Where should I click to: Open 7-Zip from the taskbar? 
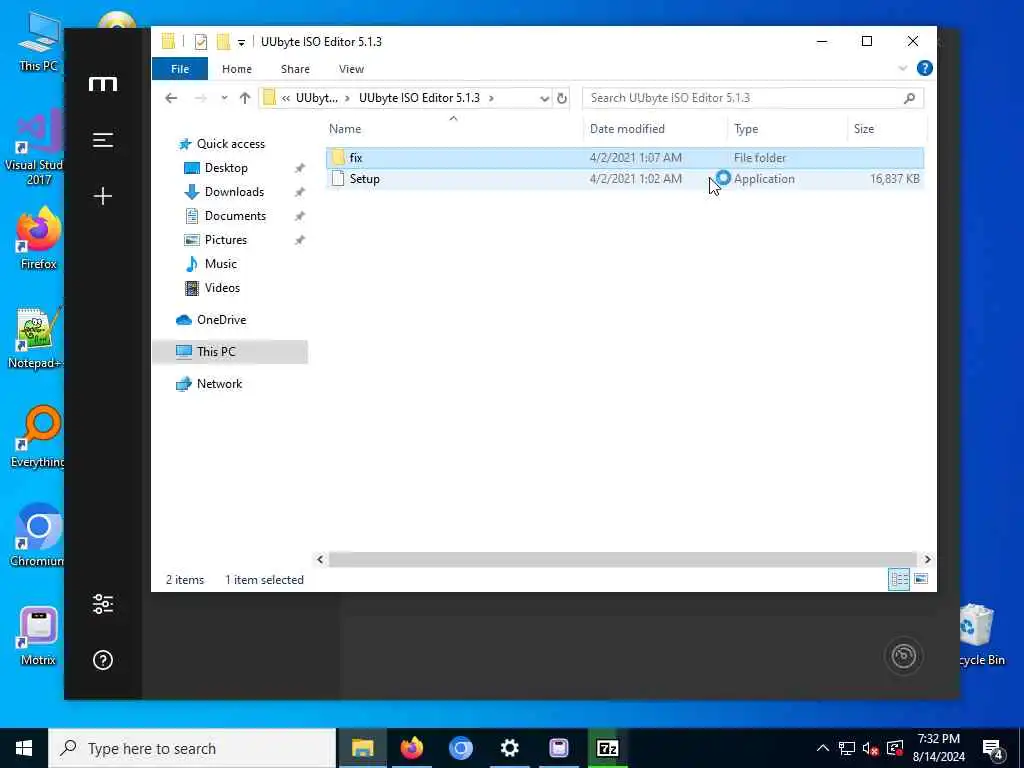pyautogui.click(x=607, y=748)
